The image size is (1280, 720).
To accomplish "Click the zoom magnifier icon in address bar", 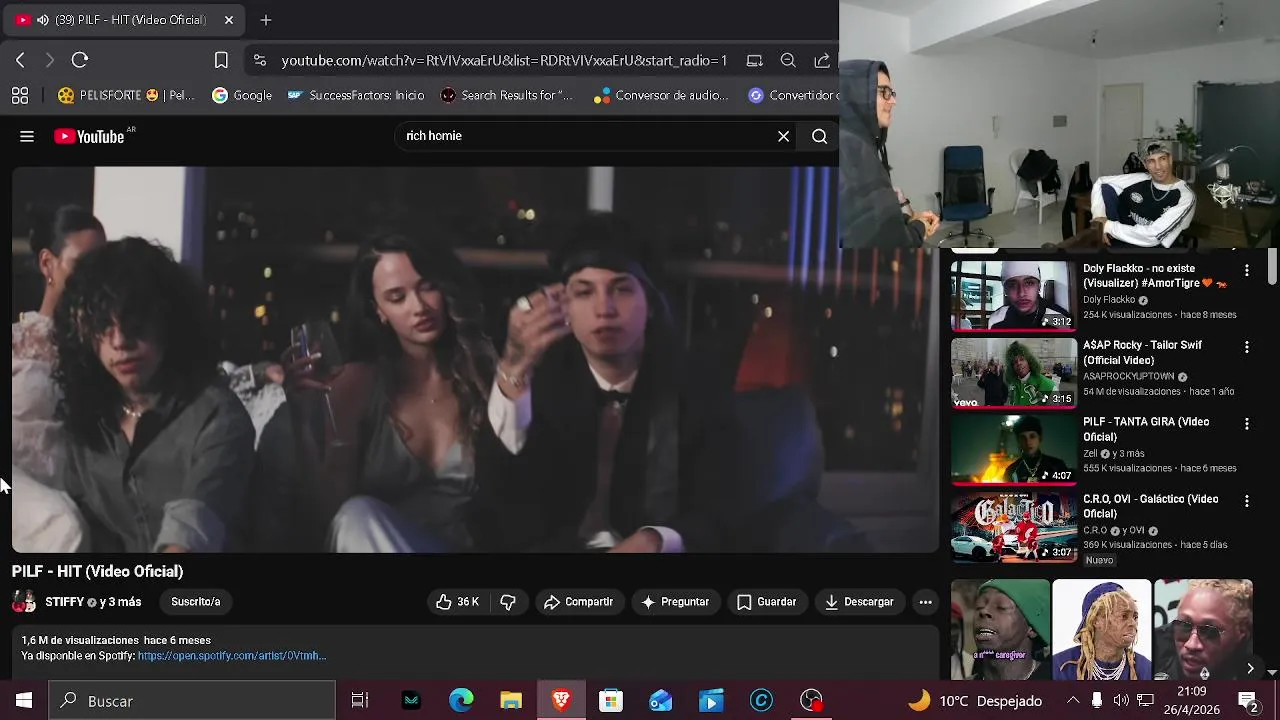I will [x=788, y=60].
